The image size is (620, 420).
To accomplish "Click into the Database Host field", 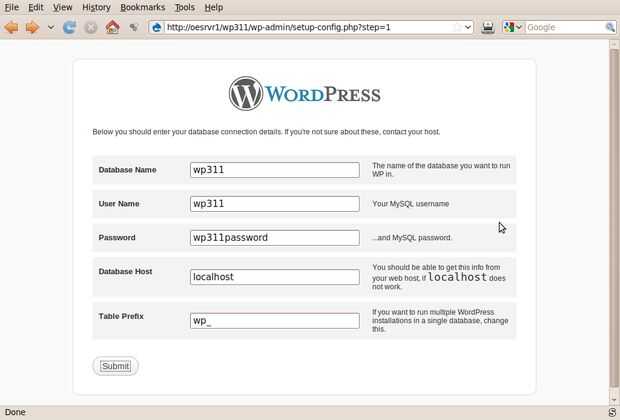I will 275,277.
